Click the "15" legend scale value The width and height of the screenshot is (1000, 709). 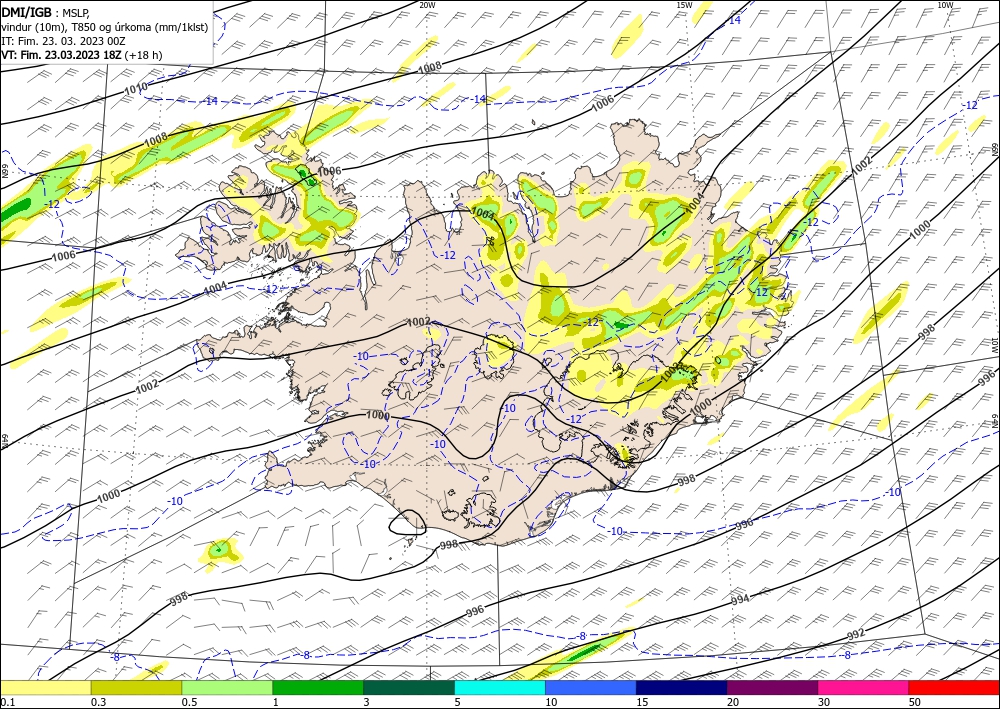point(641,702)
